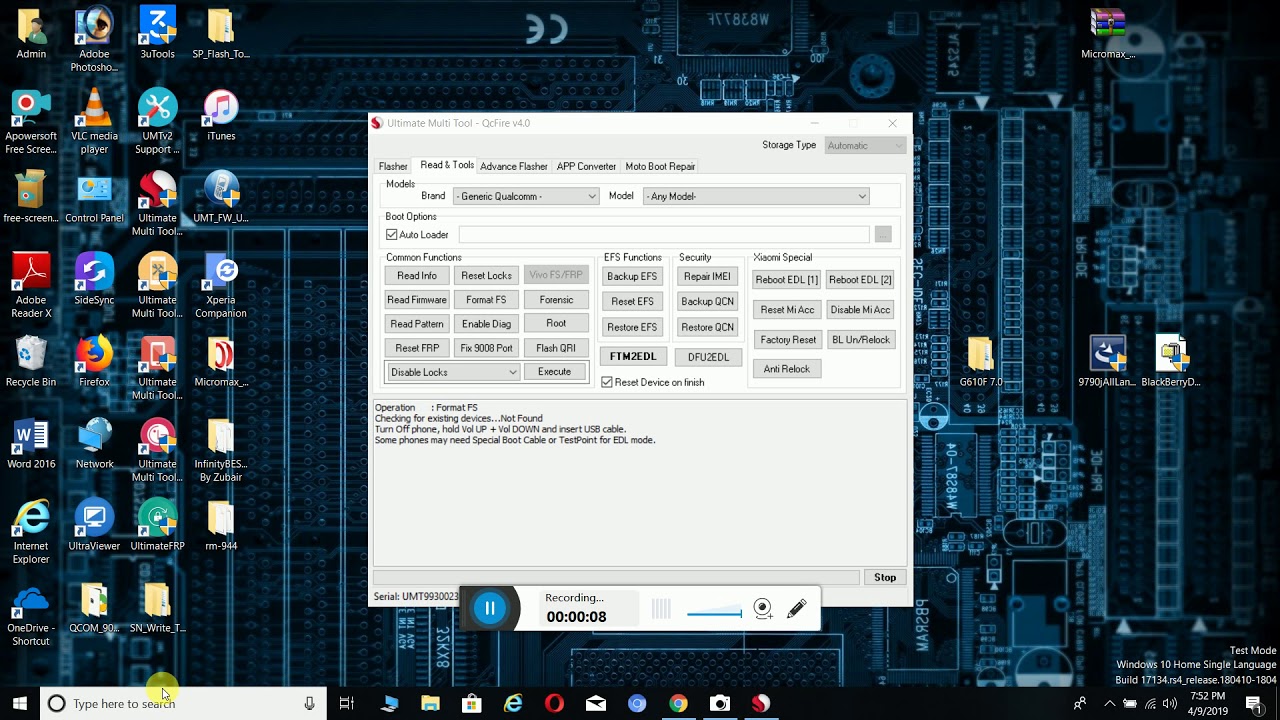Click the Repair IMEI button
Image resolution: width=1280 pixels, height=720 pixels.
pyautogui.click(x=707, y=277)
